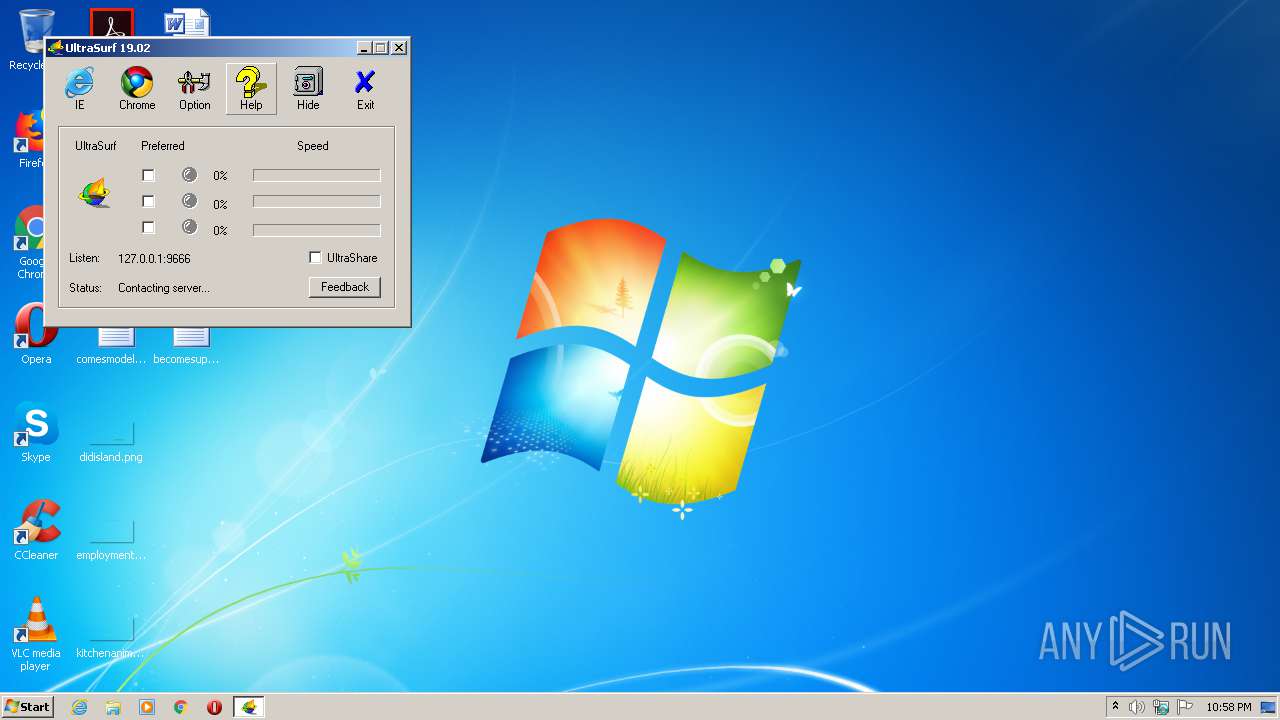This screenshot has width=1280, height=720.
Task: Select the Skype desktop shortcut
Action: click(x=36, y=433)
